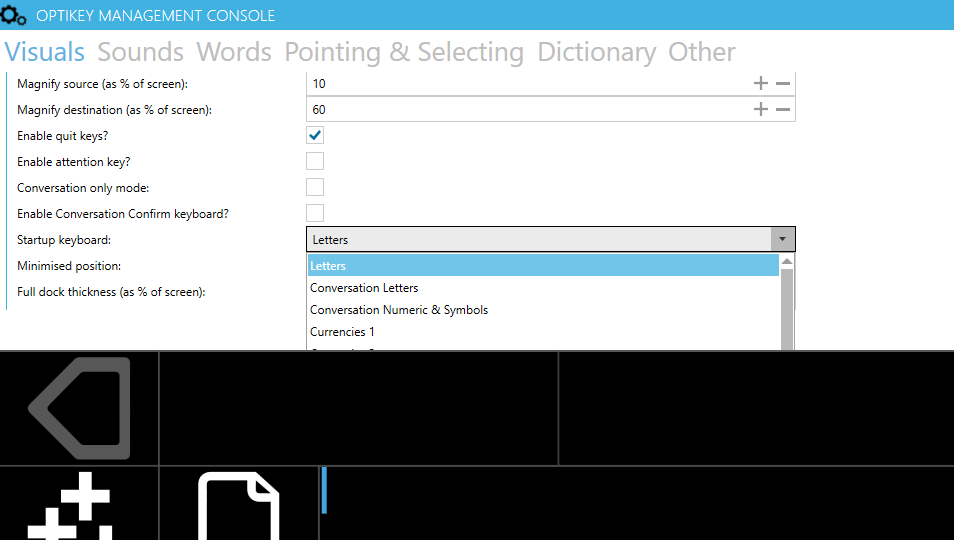954x540 pixels.
Task: Enable Conversation Confirm keyboard checkbox
Action: pyautogui.click(x=315, y=213)
